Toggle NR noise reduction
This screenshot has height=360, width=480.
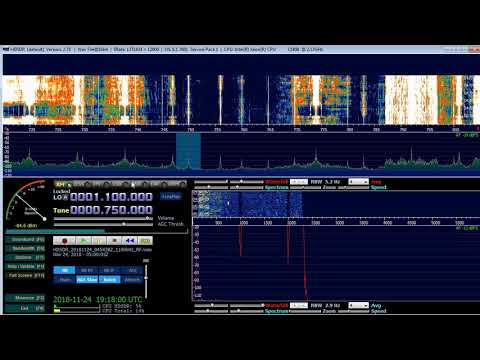tap(64, 270)
